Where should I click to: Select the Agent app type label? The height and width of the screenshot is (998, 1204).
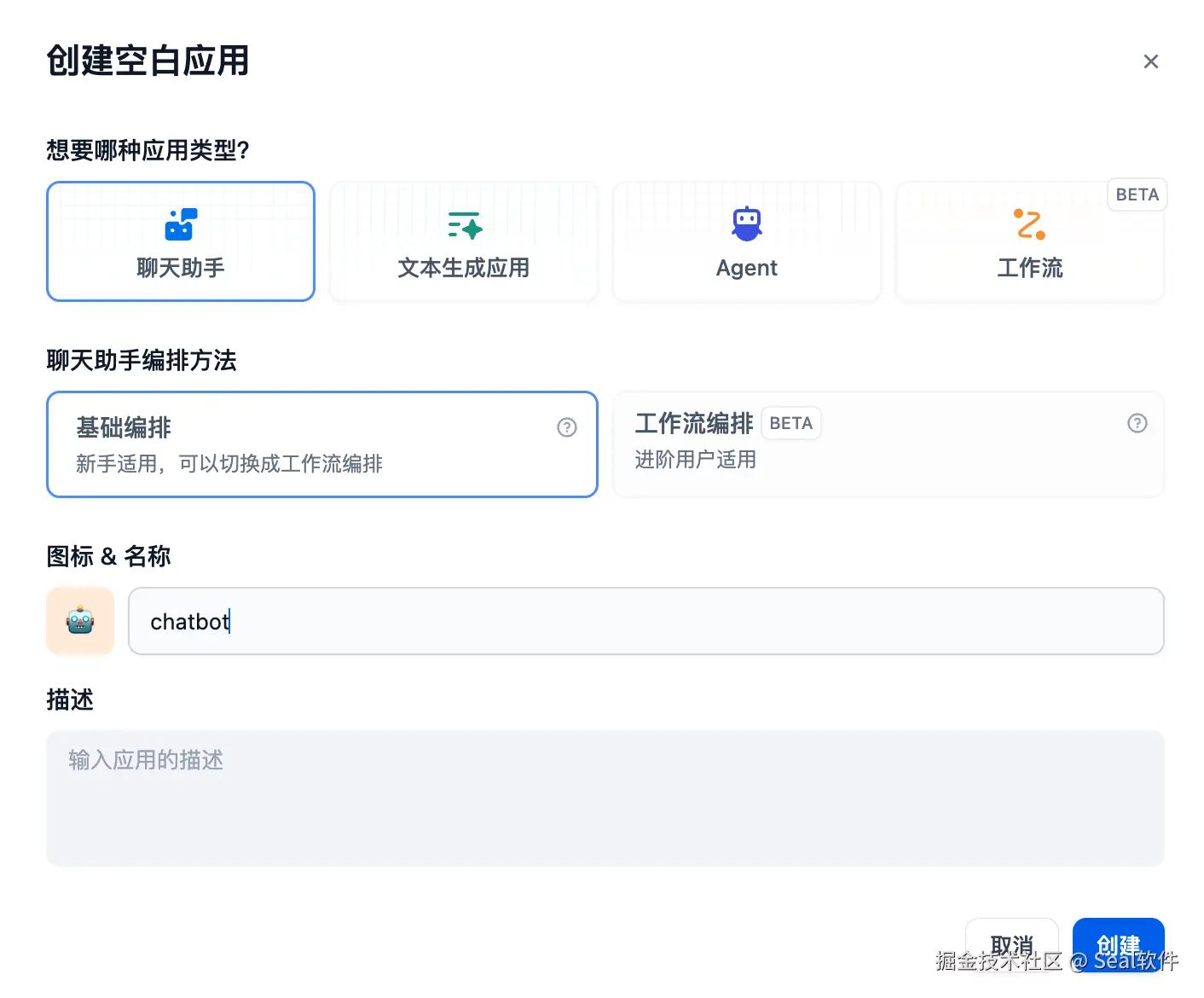pyautogui.click(x=747, y=268)
